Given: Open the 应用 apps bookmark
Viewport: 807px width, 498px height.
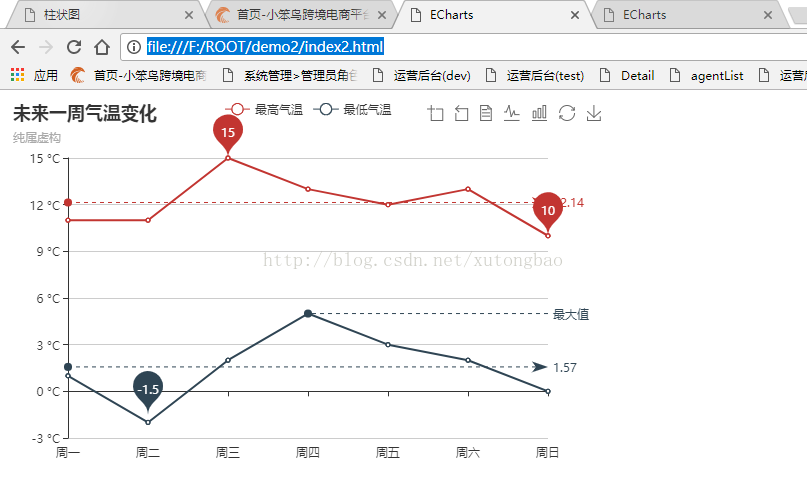Looking at the screenshot, I should coord(34,76).
